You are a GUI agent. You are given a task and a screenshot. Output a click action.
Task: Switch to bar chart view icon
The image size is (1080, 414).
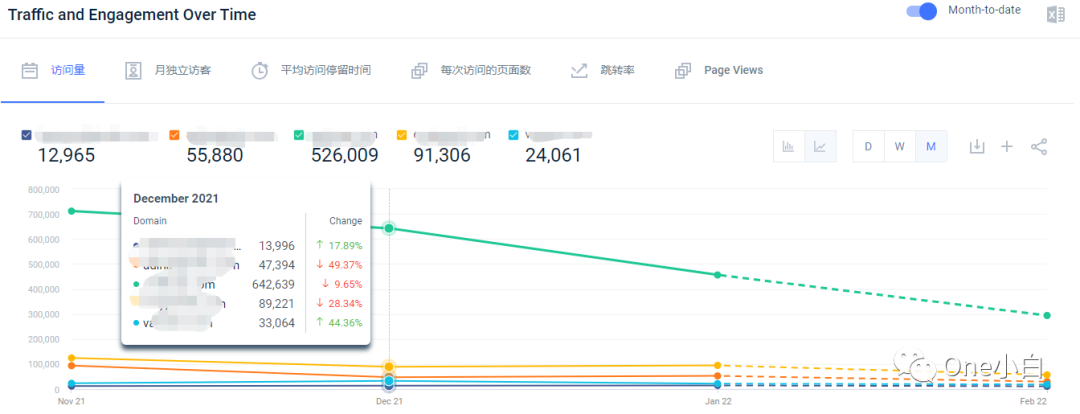[x=789, y=146]
